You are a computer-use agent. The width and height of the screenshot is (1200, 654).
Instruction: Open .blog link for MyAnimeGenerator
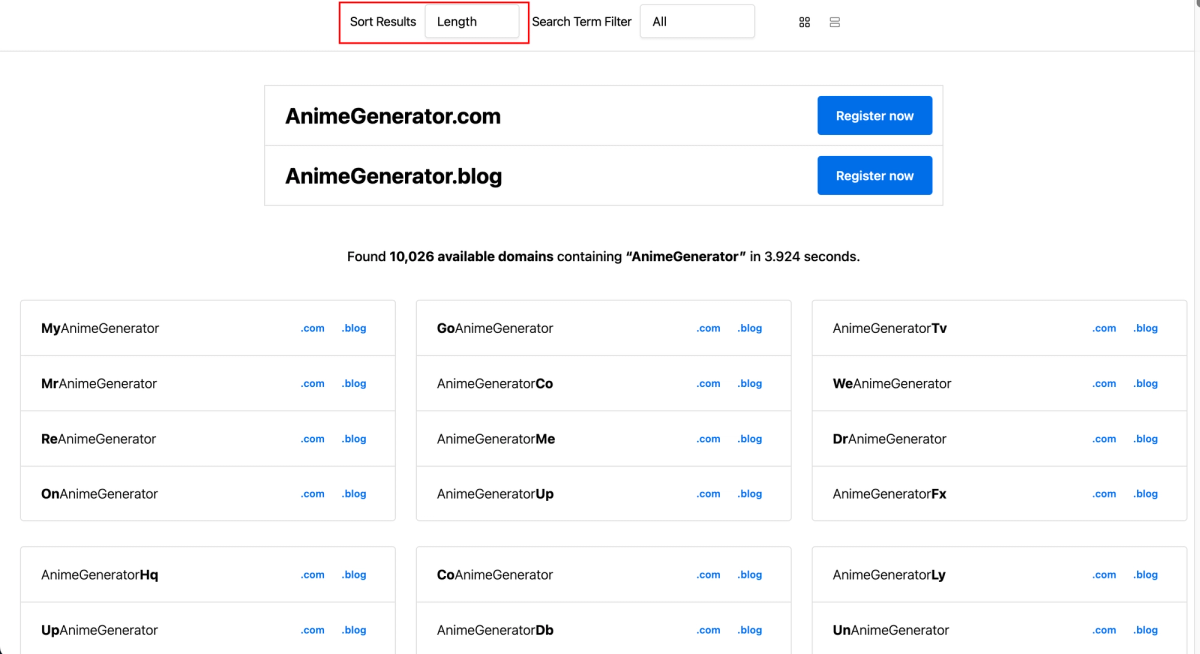[x=354, y=328]
